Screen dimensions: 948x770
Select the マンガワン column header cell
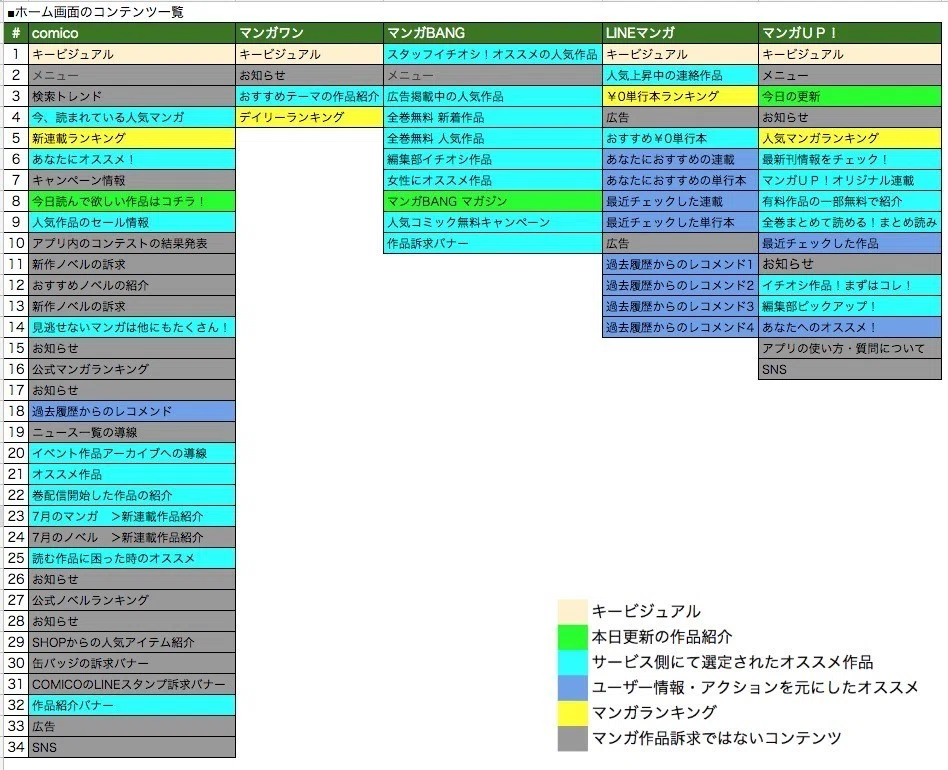point(310,33)
